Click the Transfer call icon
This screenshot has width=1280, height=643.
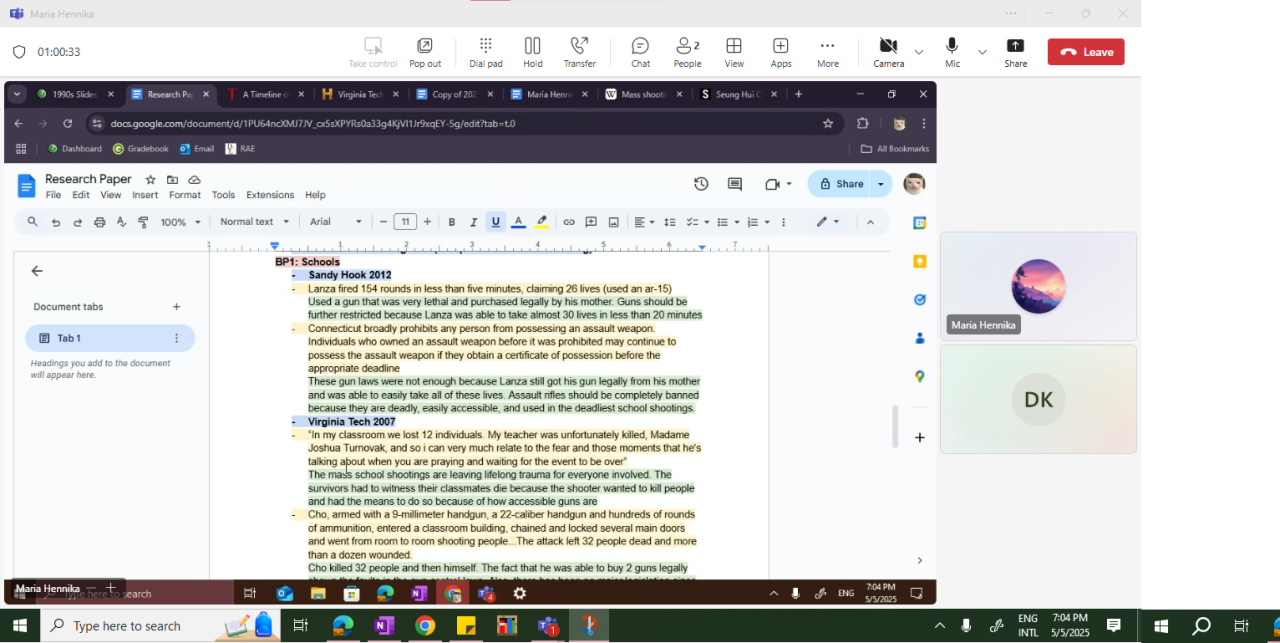[579, 51]
